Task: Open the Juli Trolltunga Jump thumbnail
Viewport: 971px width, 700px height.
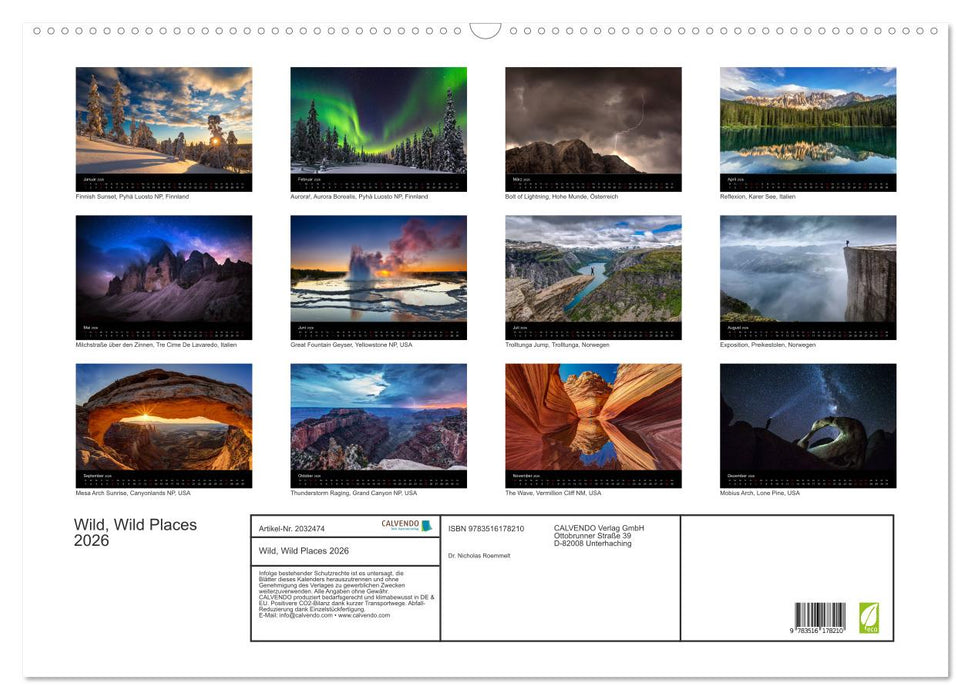Action: click(x=592, y=274)
